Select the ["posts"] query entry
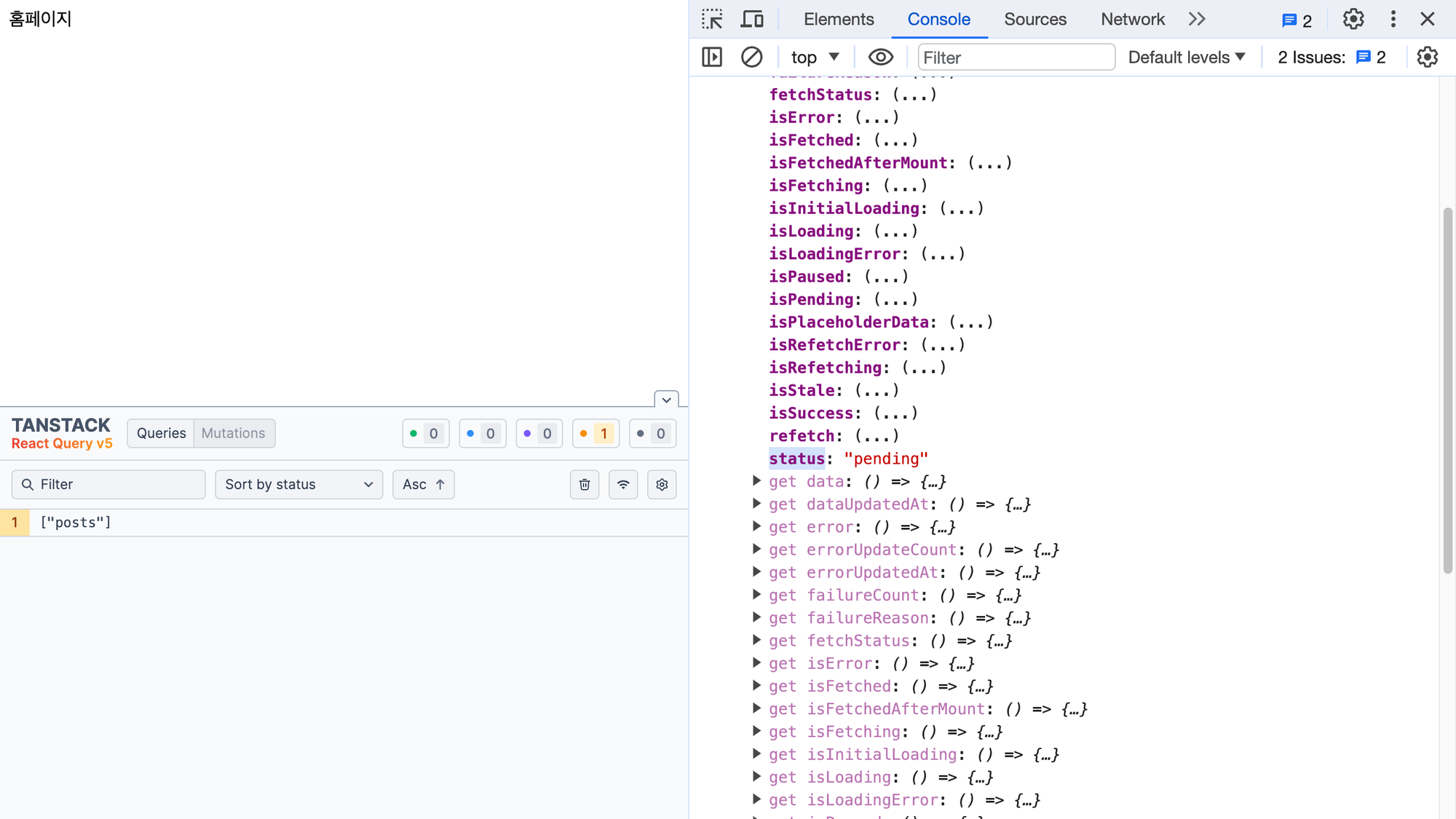Image resolution: width=1456 pixels, height=819 pixels. tap(76, 522)
